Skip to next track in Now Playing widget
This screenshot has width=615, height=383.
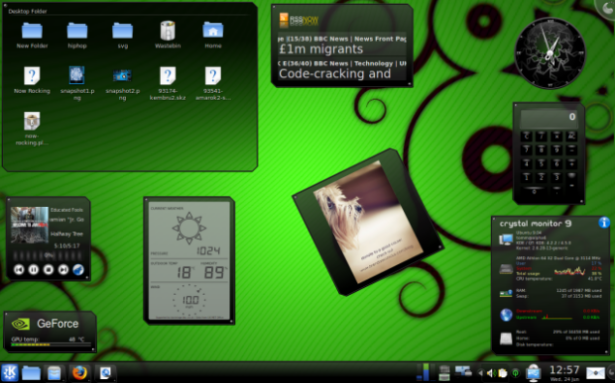point(63,270)
